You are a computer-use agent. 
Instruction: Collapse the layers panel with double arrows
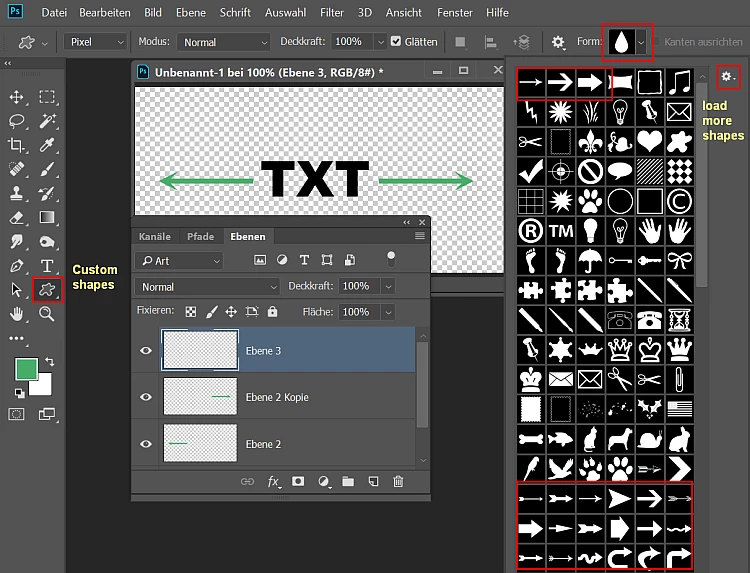[x=407, y=222]
